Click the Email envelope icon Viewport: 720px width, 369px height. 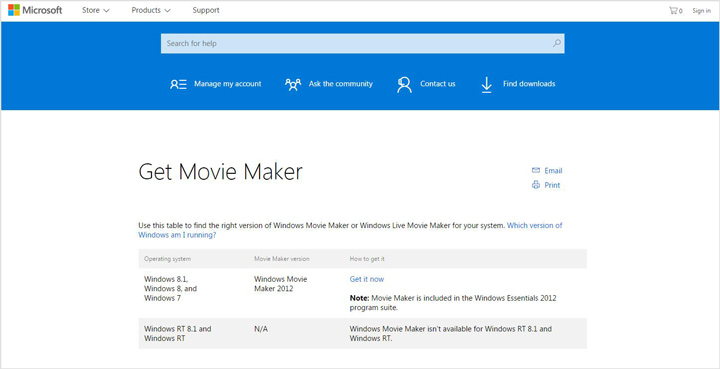535,170
